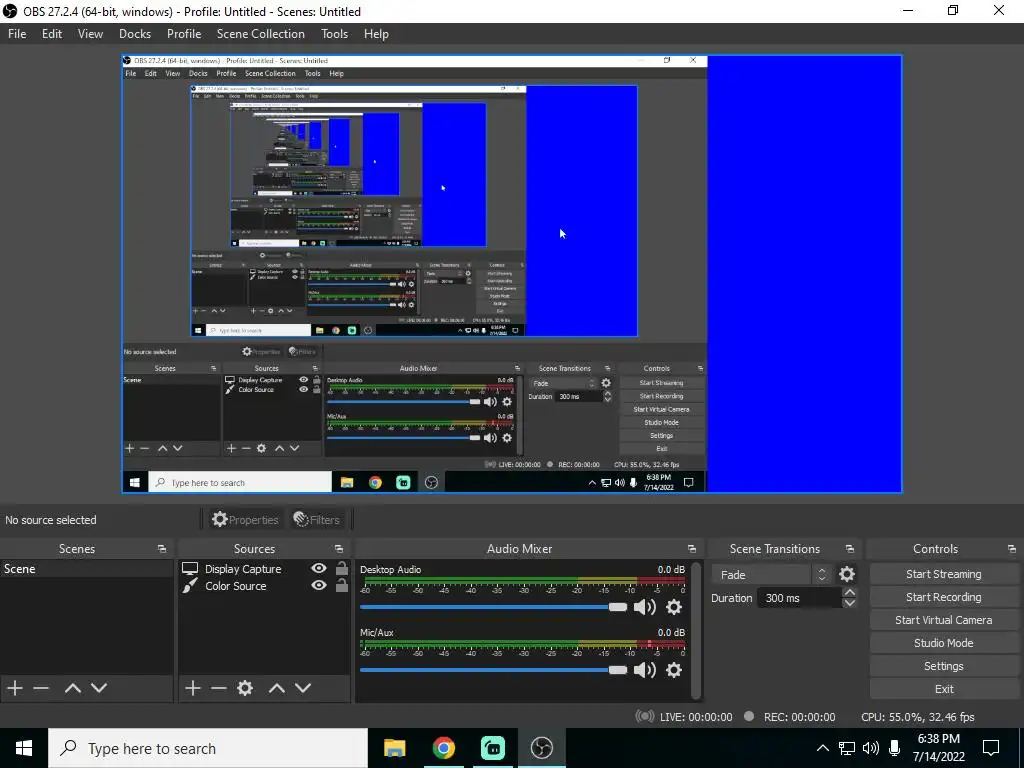This screenshot has height=768, width=1024.
Task: Add a new scene with the plus icon
Action: point(15,688)
